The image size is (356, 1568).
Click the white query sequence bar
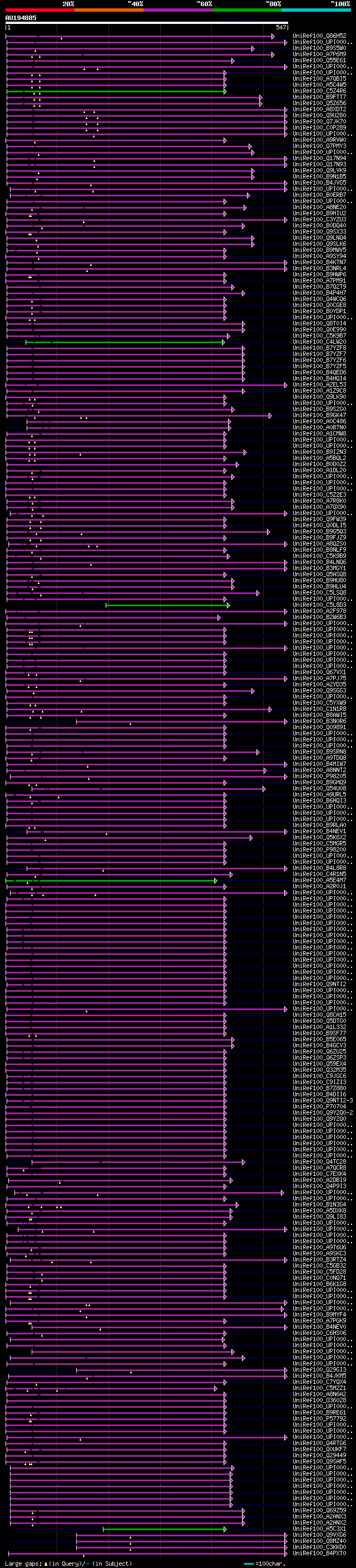coord(147,23)
